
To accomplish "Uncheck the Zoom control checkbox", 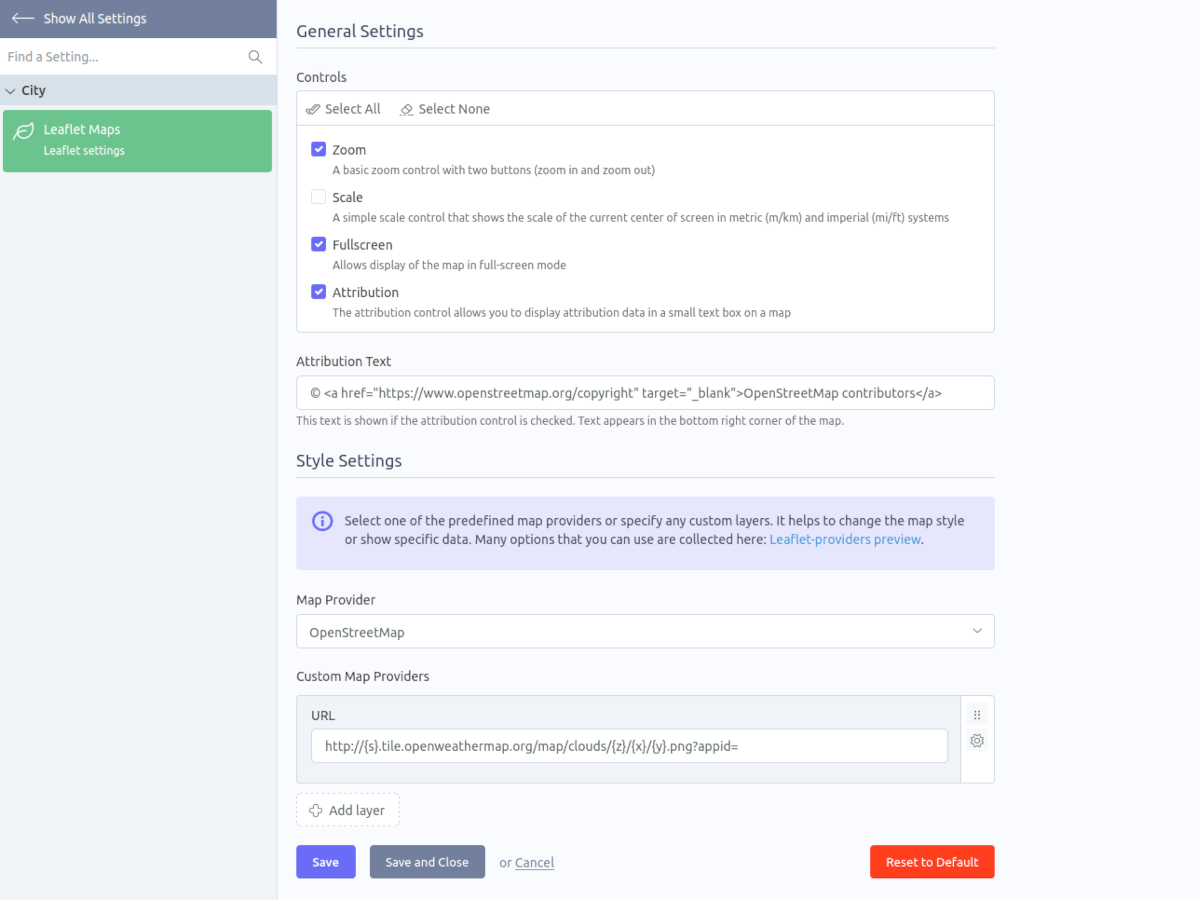I will coord(318,149).
